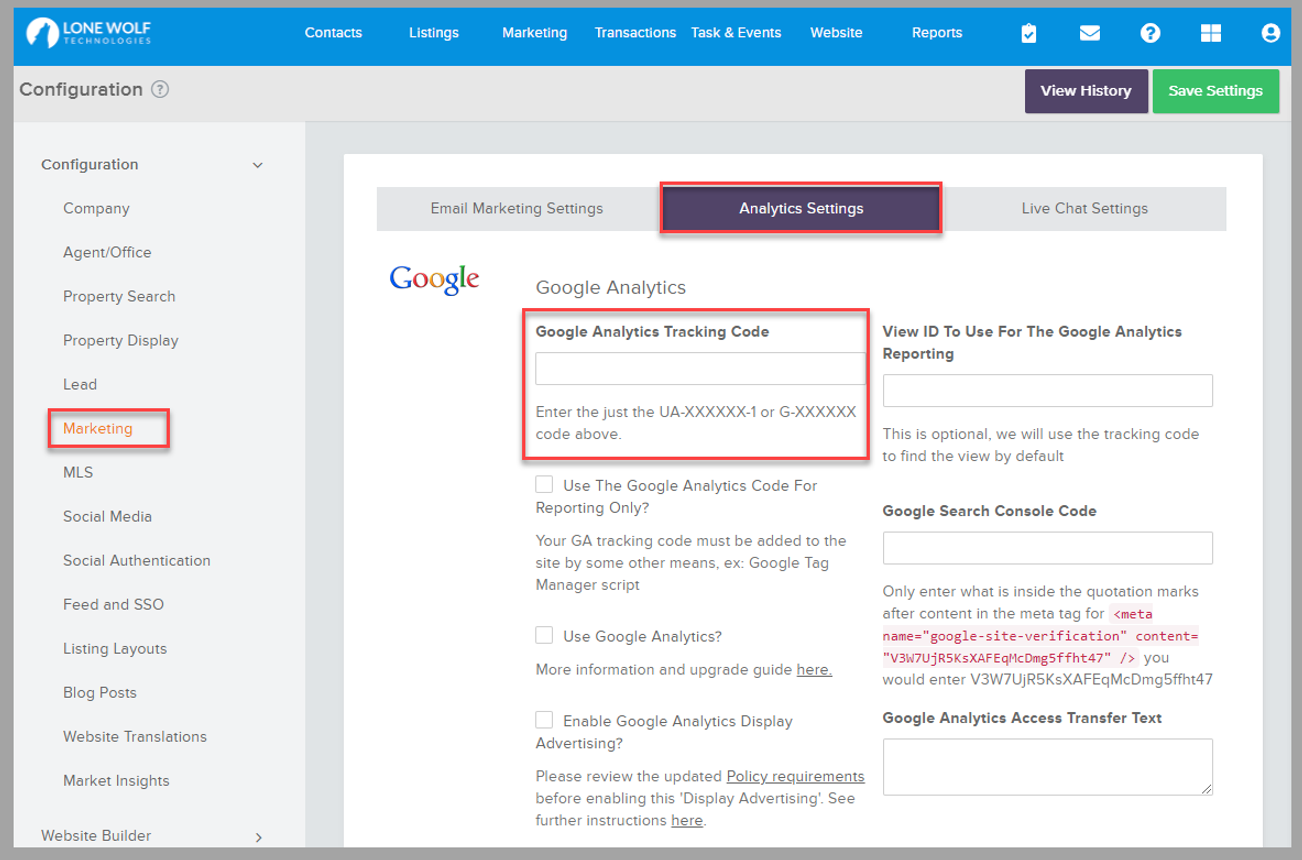Open the user profile icon
Viewport: 1302px width, 860px height.
click(x=1271, y=33)
